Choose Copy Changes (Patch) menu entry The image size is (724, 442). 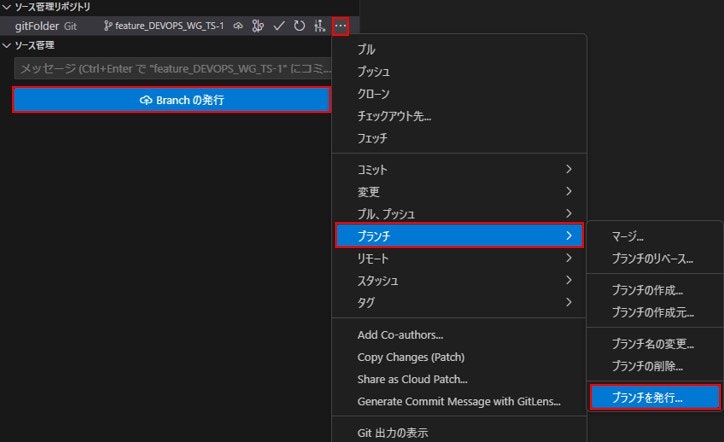459,357
